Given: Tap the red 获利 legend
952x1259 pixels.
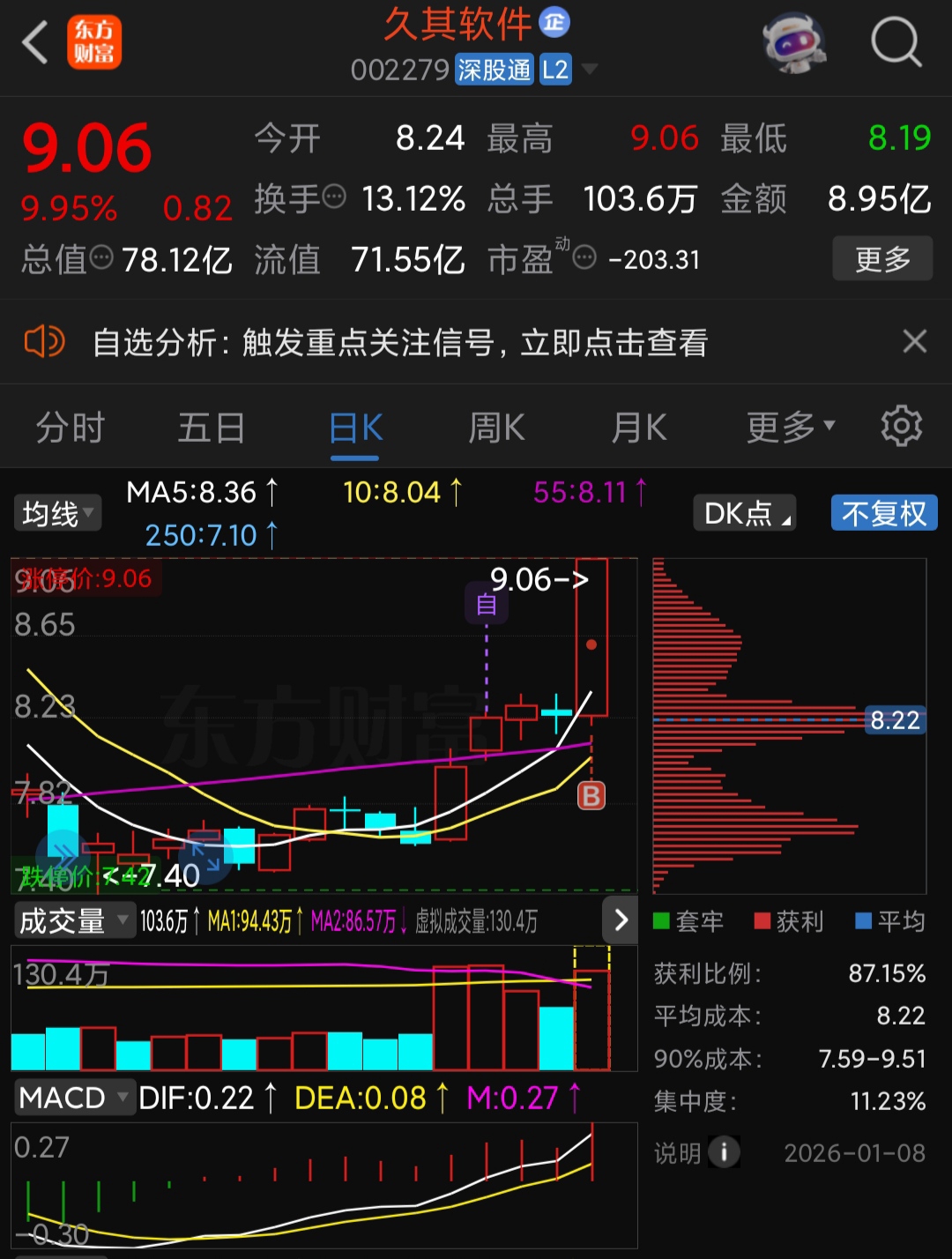Looking at the screenshot, I should 789,921.
